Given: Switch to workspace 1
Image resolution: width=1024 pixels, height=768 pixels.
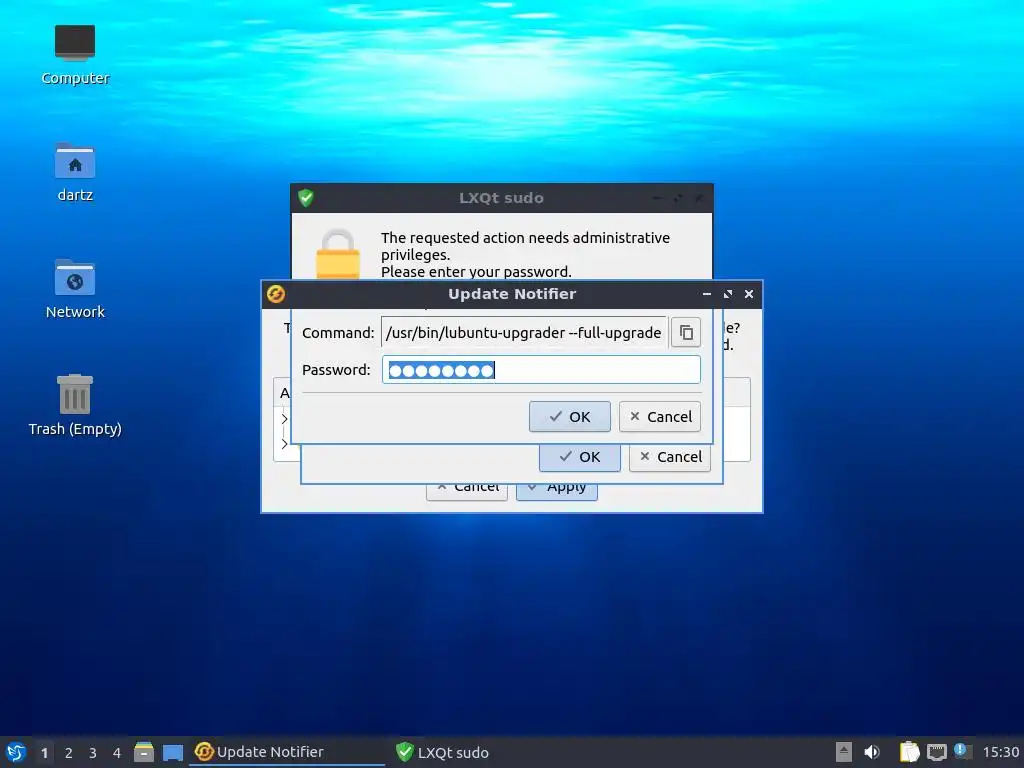Looking at the screenshot, I should pos(44,753).
